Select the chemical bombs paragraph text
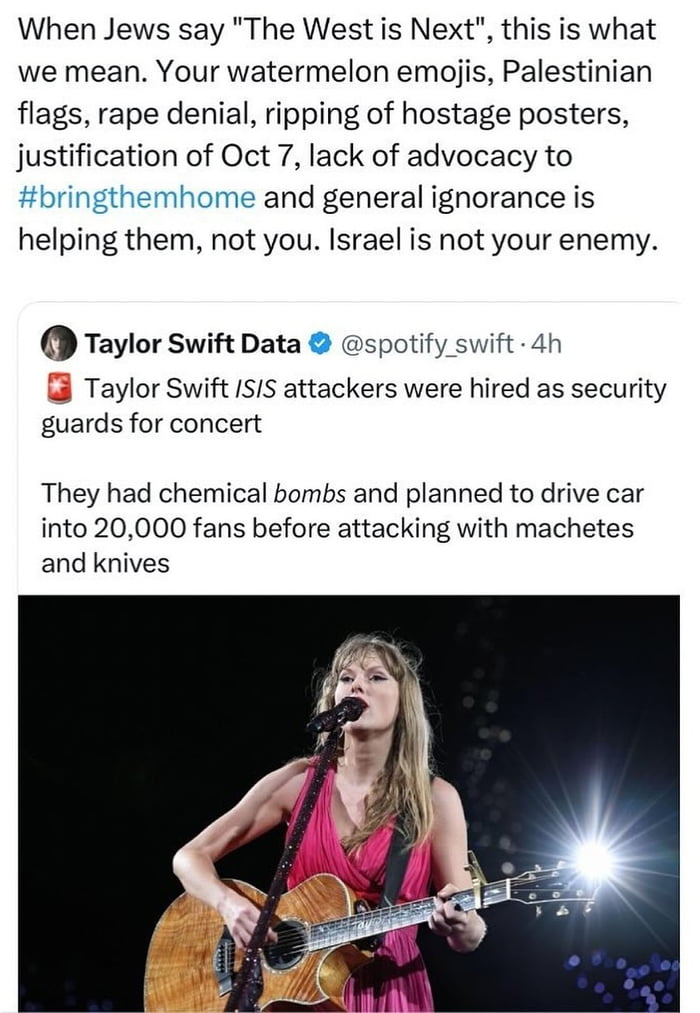The width and height of the screenshot is (700, 1013). (x=340, y=527)
